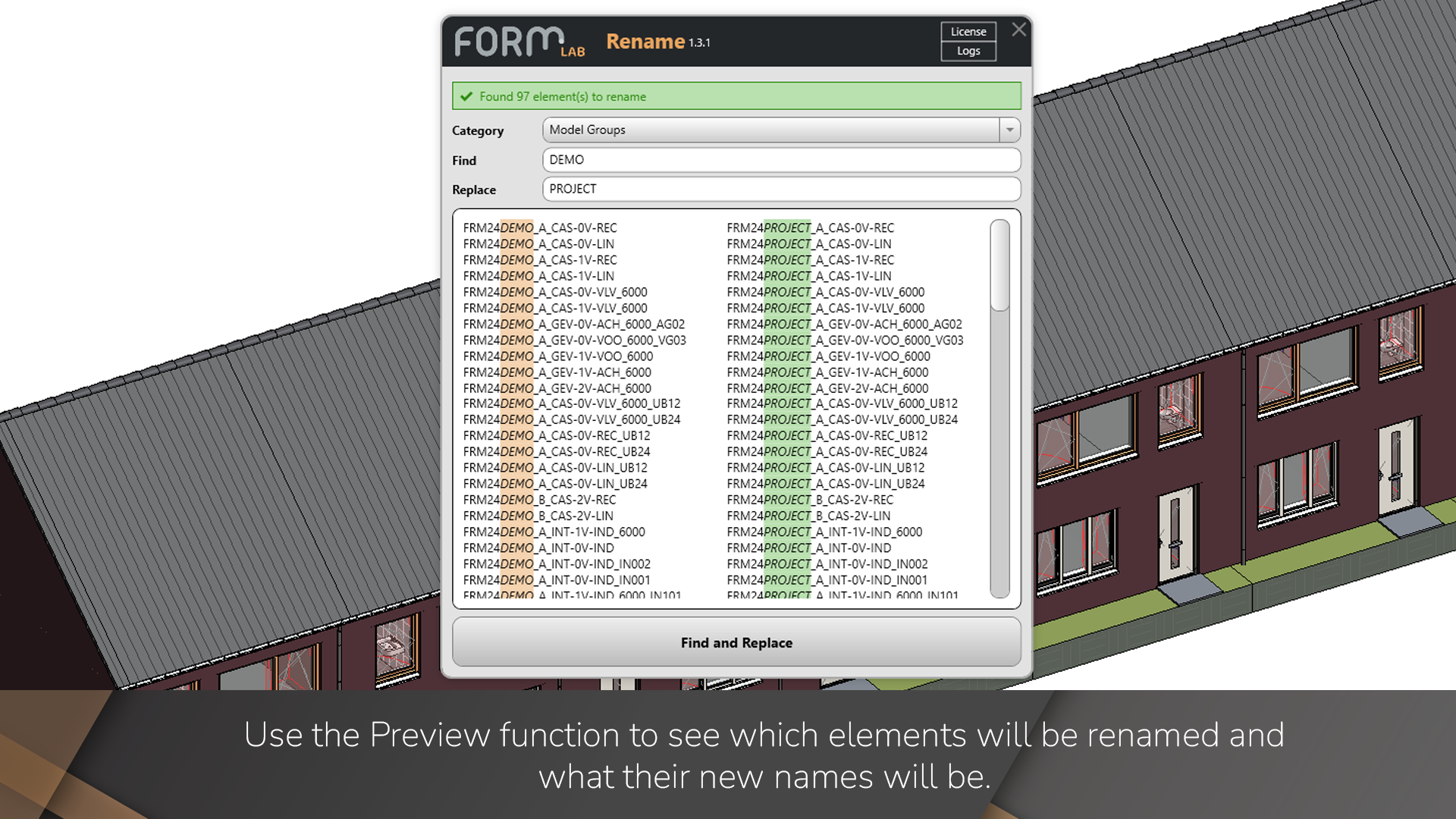Click the preview list scrollbar thumb
The width and height of the screenshot is (1456, 819).
click(999, 265)
